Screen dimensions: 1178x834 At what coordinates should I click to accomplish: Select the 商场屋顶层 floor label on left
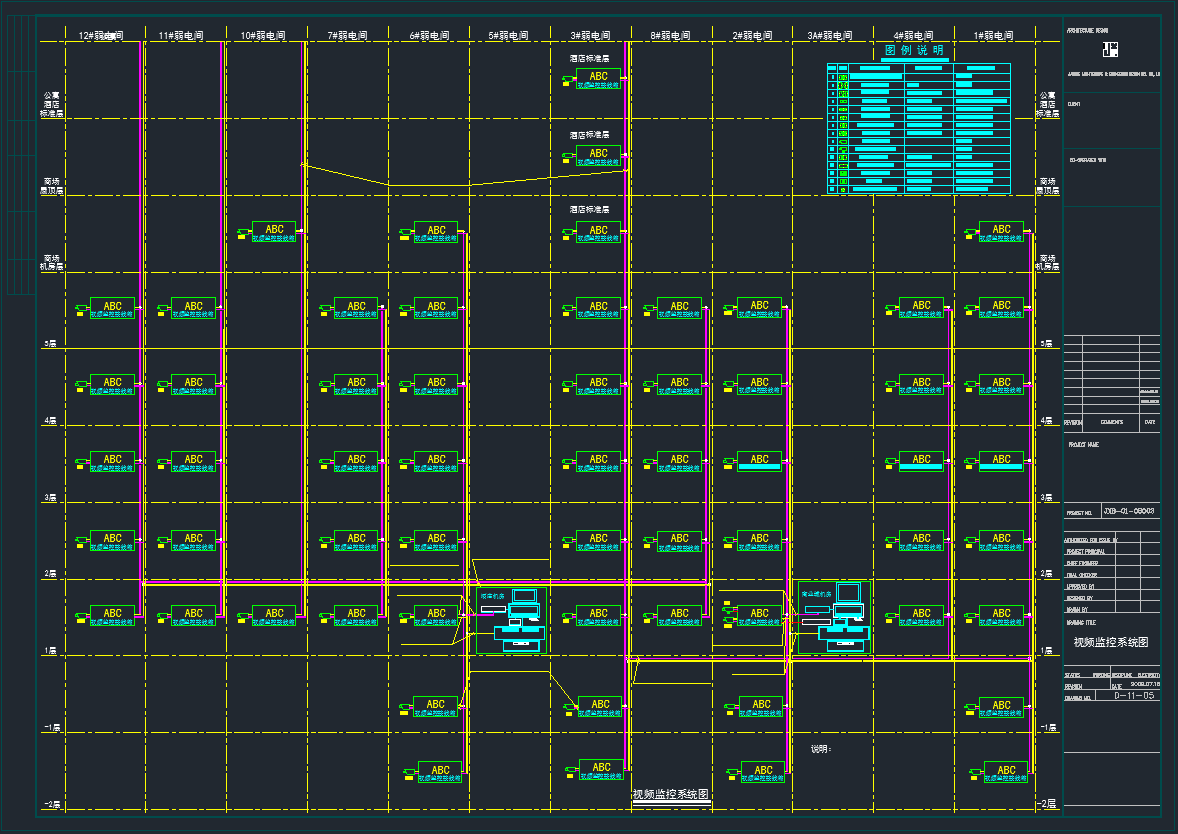coord(52,186)
